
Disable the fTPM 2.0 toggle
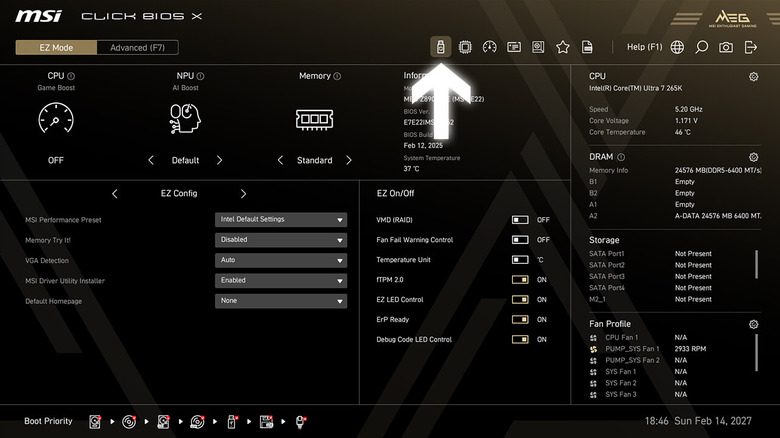[520, 280]
